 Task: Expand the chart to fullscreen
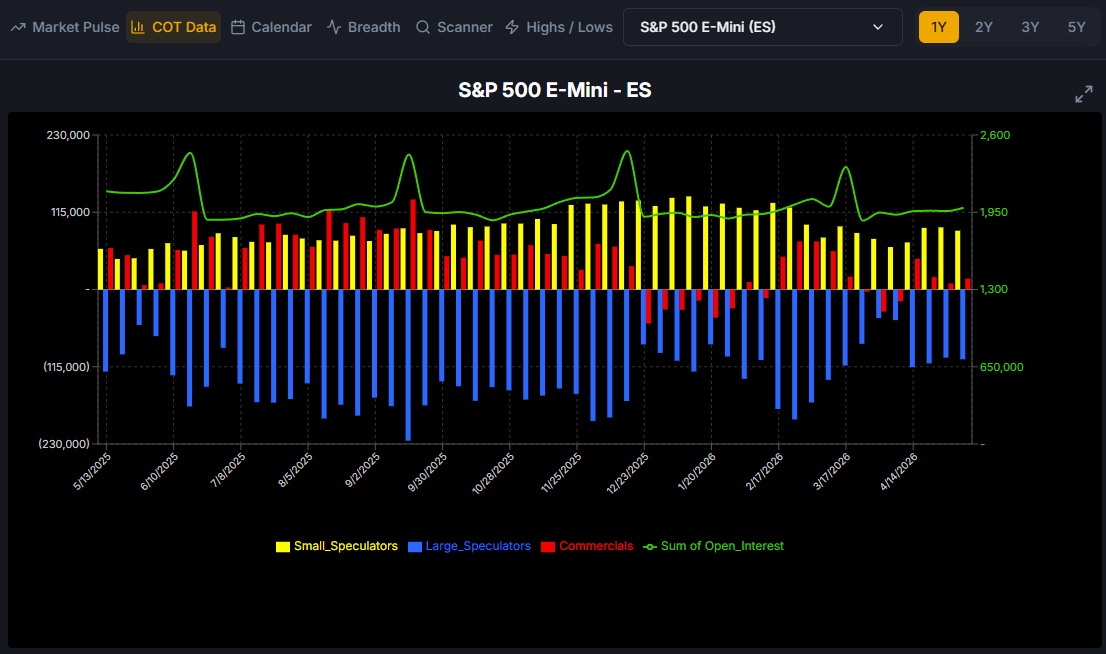point(1083,94)
